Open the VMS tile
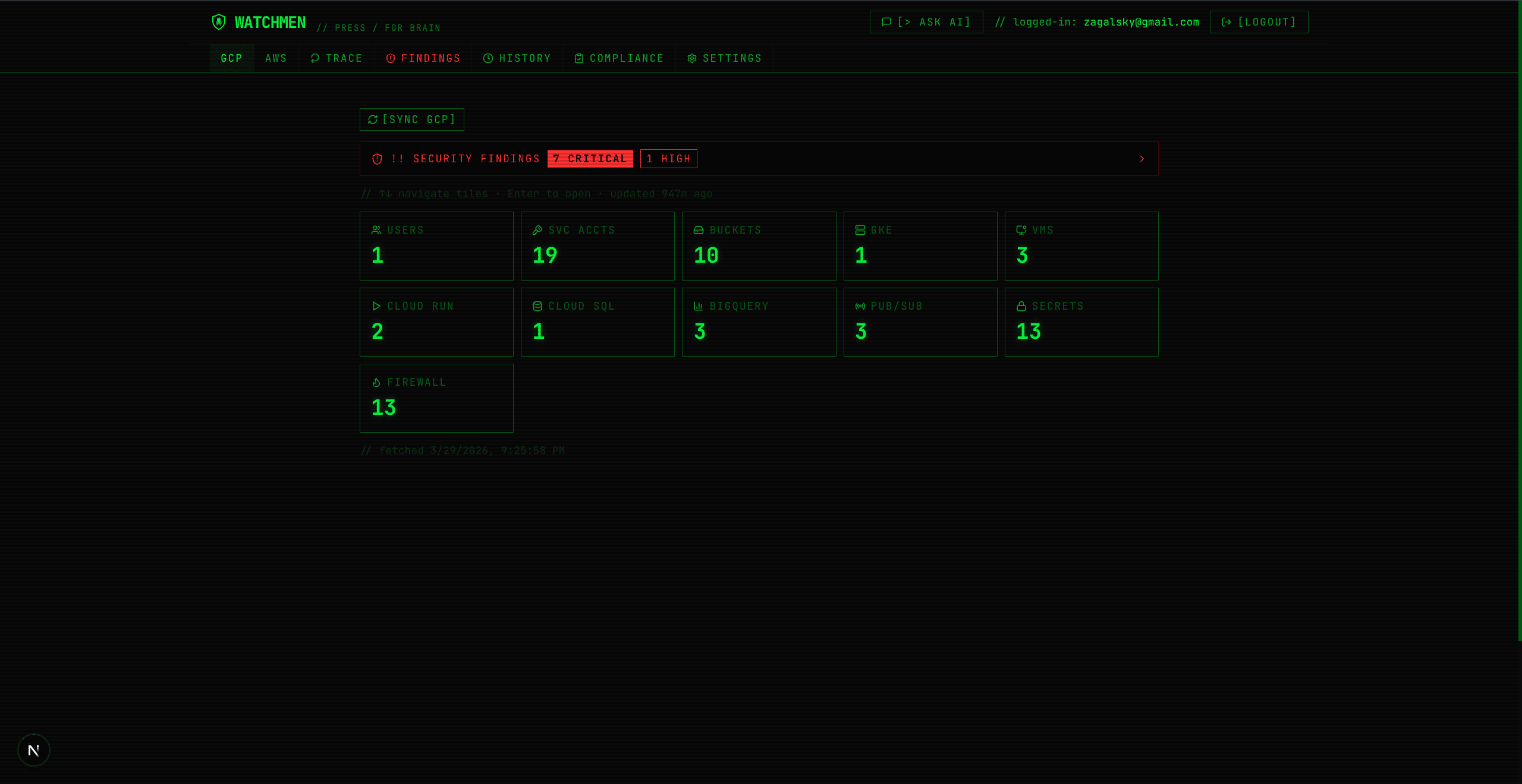Viewport: 1522px width, 784px height. (x=1081, y=246)
